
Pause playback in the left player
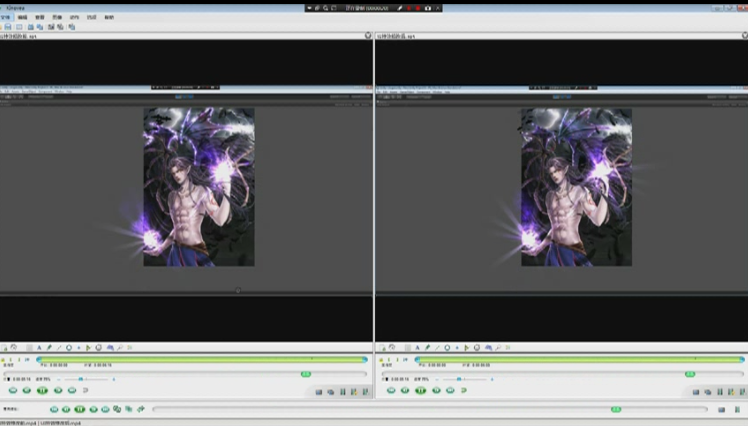(x=42, y=390)
